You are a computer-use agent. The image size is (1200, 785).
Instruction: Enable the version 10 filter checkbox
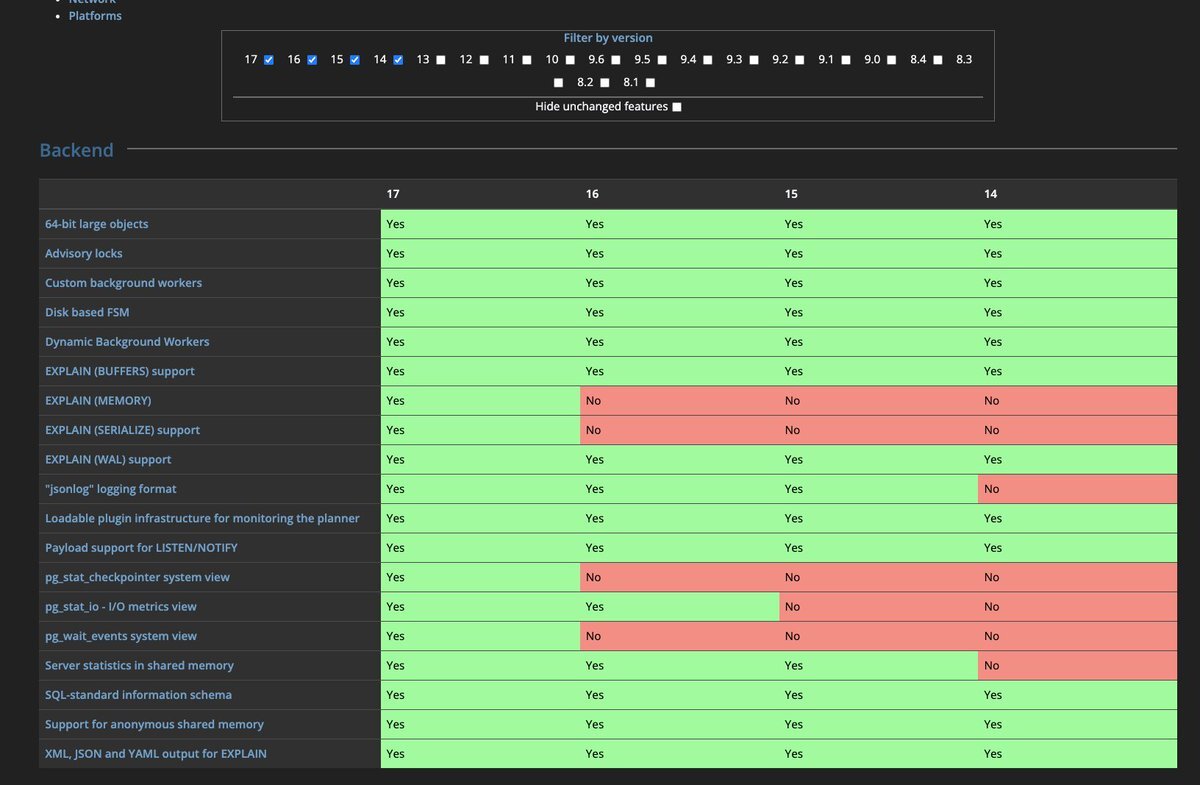point(570,60)
